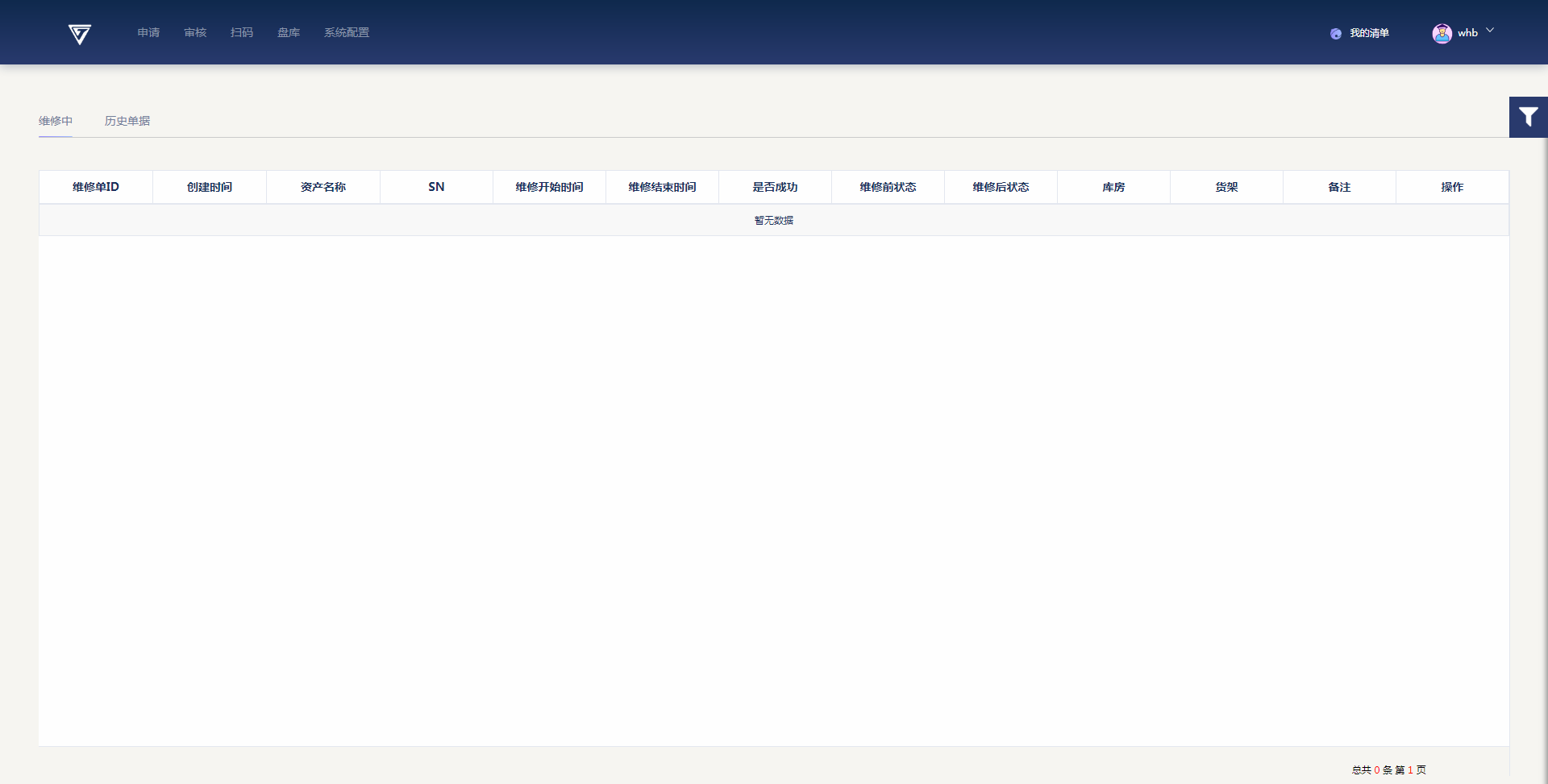This screenshot has width=1548, height=784.
Task: Click the 维修开始时间 column header
Action: 549,187
